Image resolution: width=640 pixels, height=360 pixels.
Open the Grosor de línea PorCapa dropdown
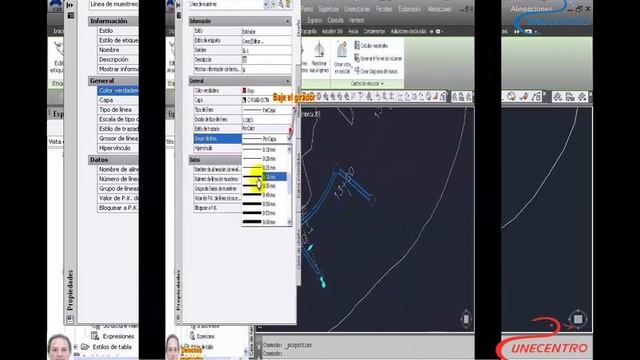click(x=267, y=139)
